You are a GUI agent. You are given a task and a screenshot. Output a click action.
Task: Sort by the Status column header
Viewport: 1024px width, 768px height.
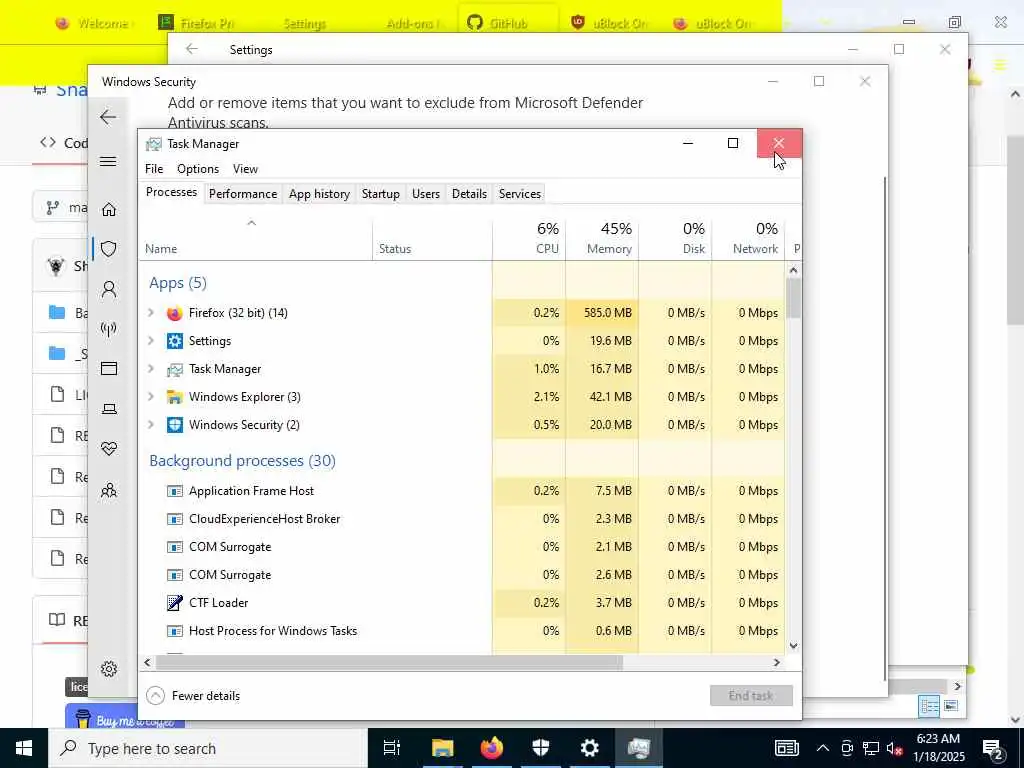coord(432,238)
